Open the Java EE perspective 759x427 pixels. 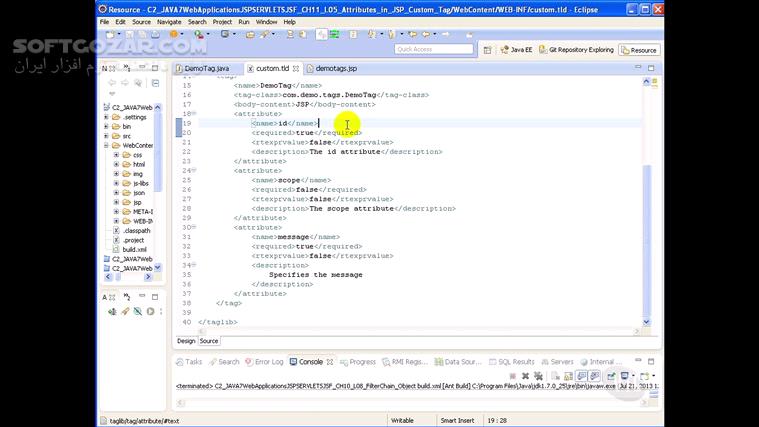click(516, 50)
